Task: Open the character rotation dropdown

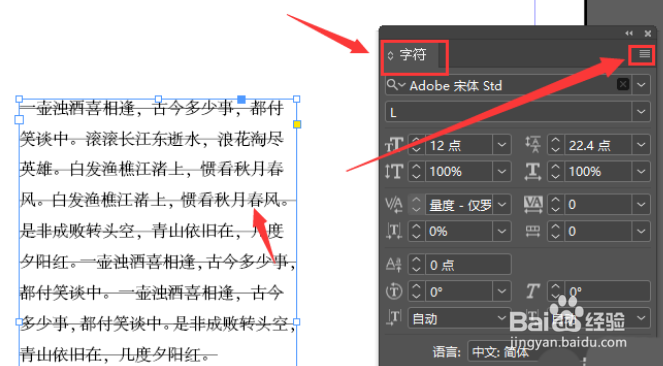Action: tap(502, 292)
